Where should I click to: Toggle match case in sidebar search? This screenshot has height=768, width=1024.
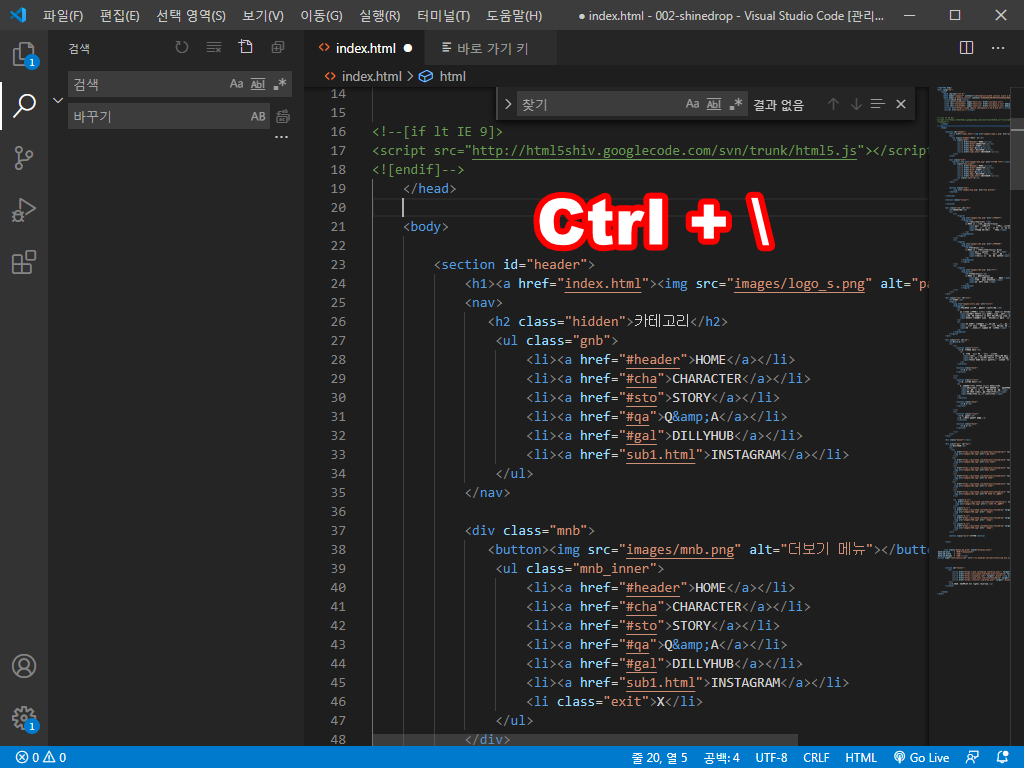pyautogui.click(x=236, y=84)
